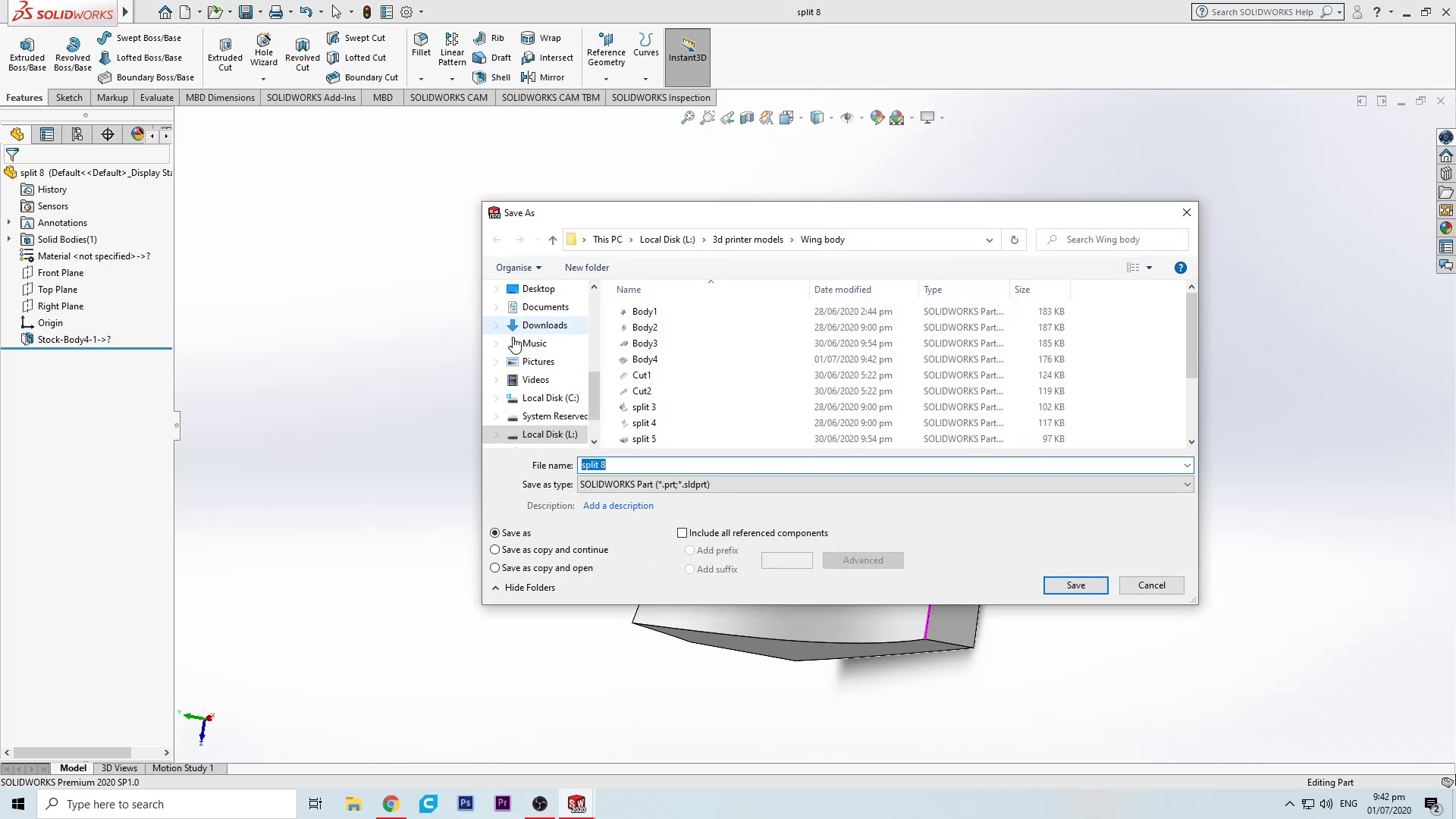Select the Revolved Cut tool

coord(303,54)
